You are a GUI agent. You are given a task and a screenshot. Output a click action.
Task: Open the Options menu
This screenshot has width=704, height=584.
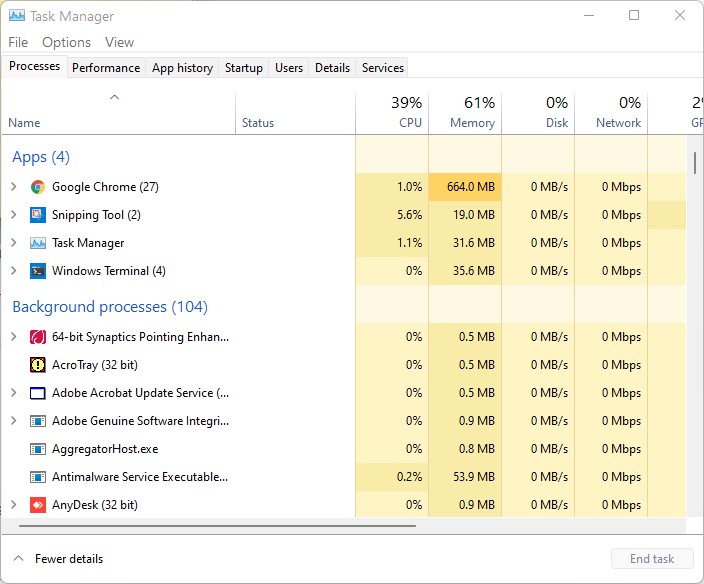66,42
